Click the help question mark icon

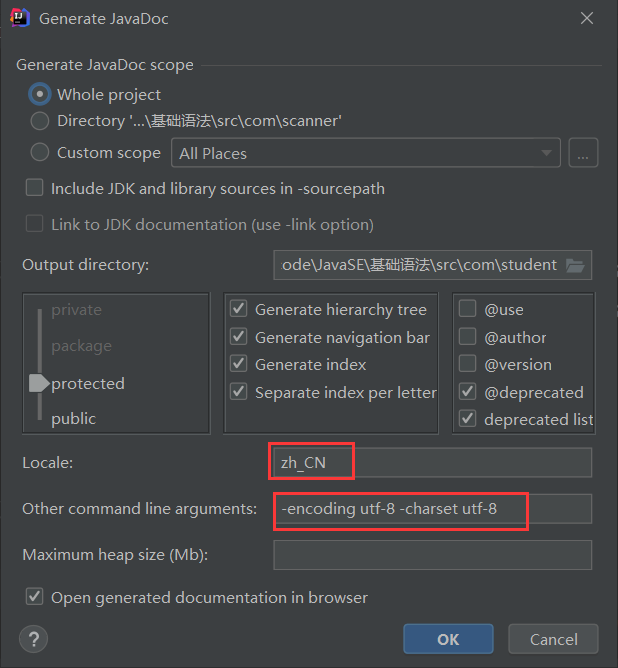(33, 639)
